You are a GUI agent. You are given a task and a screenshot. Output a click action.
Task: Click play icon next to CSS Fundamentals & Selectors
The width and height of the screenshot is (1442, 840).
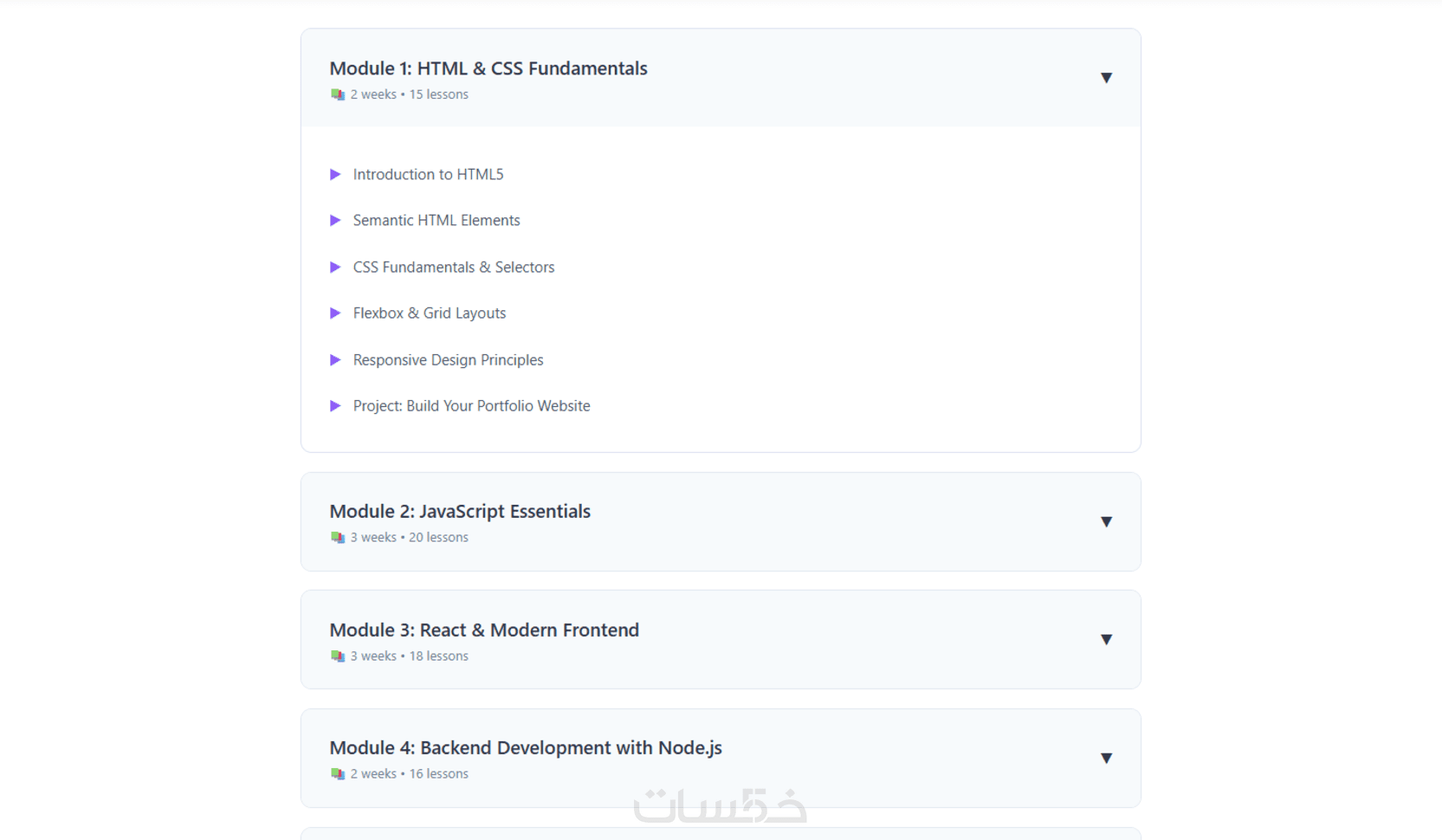coord(335,268)
